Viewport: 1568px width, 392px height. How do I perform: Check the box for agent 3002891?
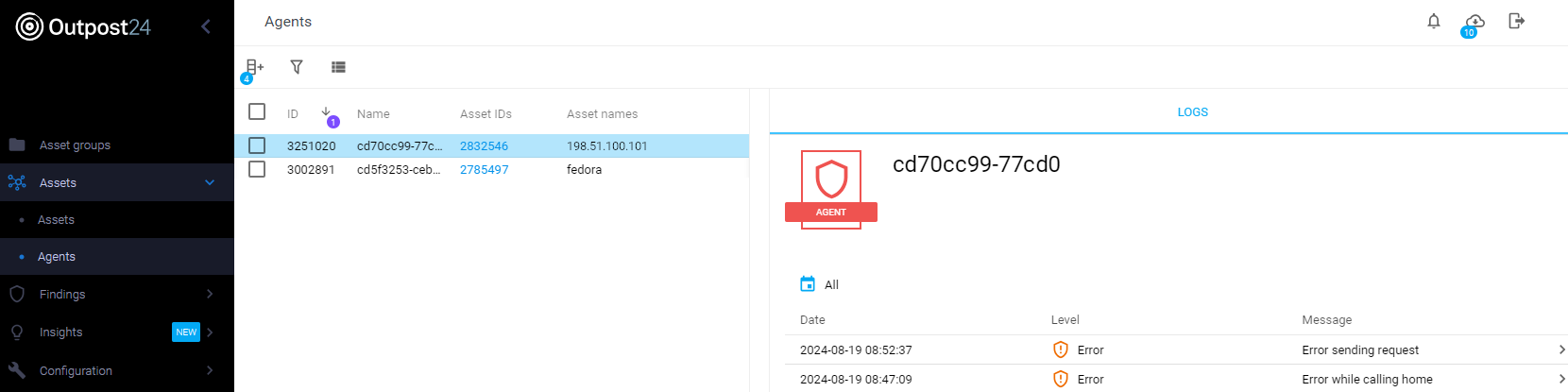click(x=257, y=169)
